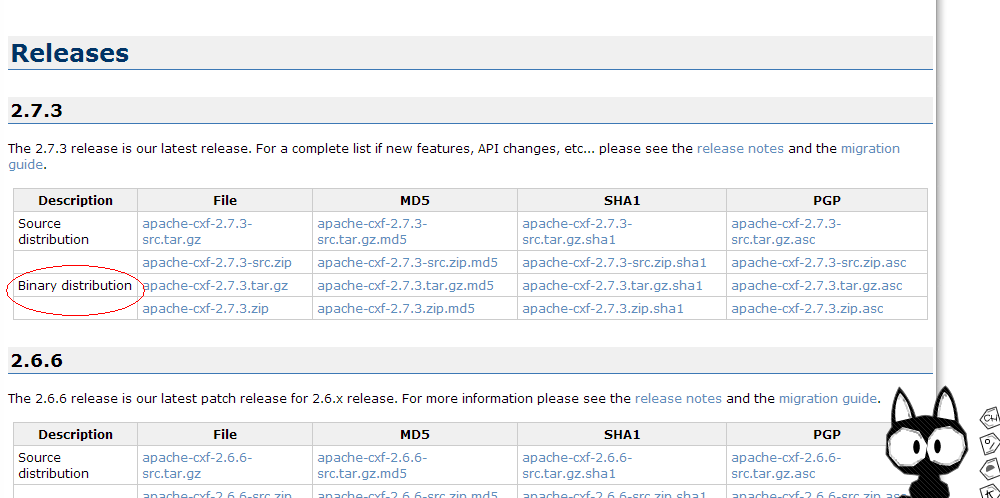Click PGP column header in 2.7.3 table
The image size is (1000, 498).
[827, 200]
